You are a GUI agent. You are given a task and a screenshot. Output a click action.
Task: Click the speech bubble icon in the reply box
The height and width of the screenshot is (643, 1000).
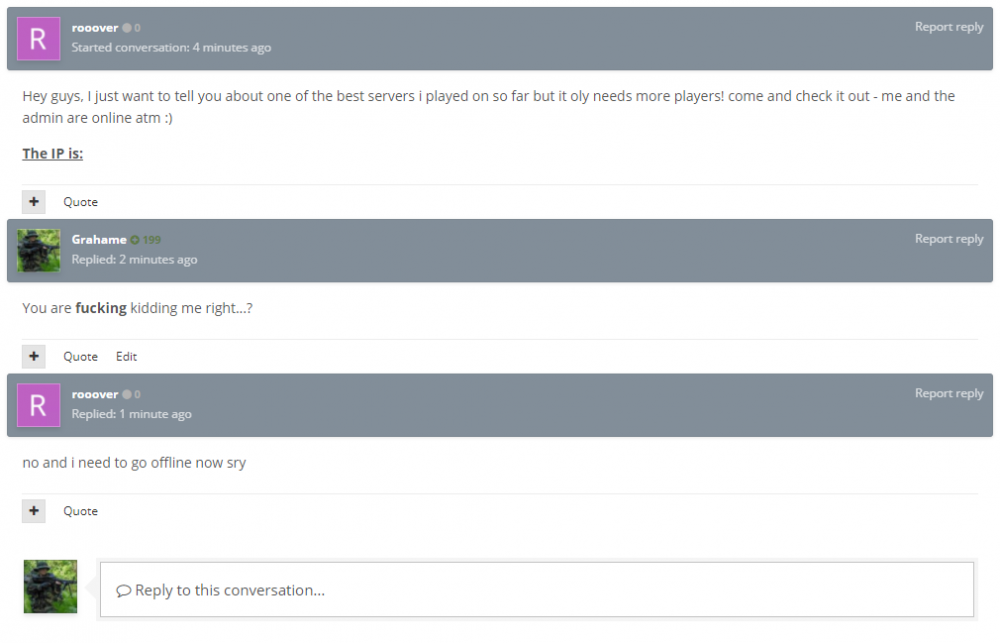(x=124, y=591)
